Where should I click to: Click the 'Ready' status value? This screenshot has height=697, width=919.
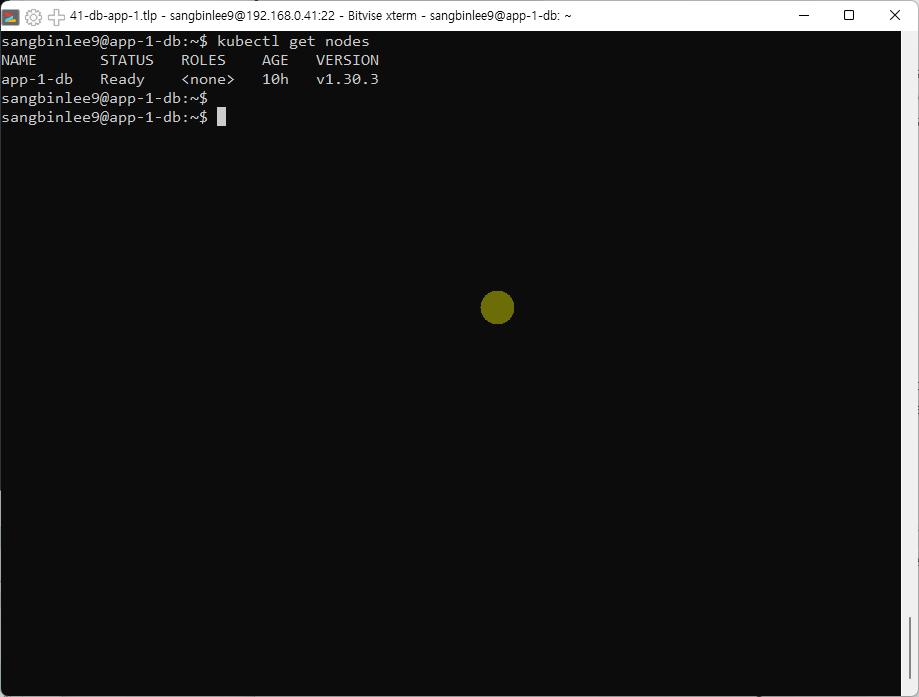tap(122, 80)
